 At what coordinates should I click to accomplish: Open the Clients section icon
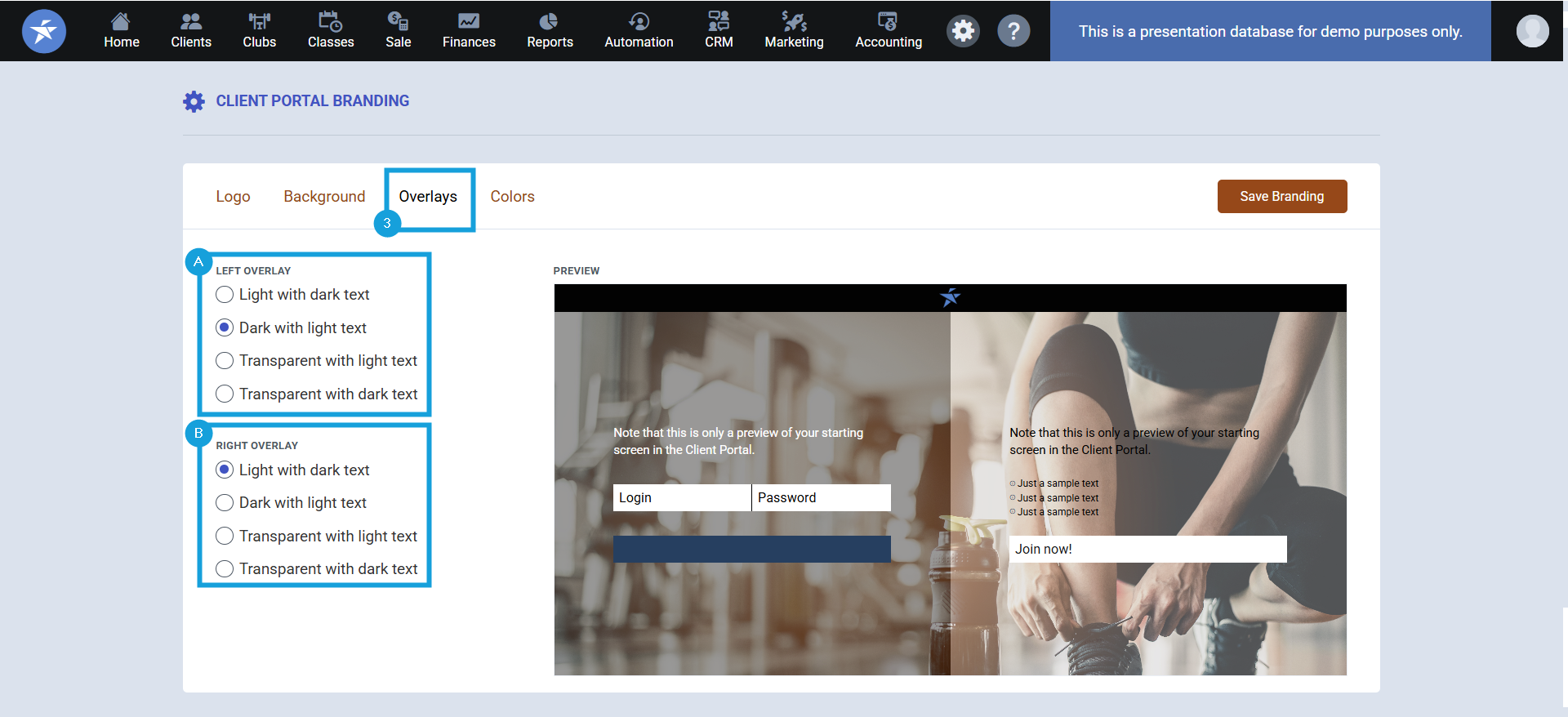(190, 22)
